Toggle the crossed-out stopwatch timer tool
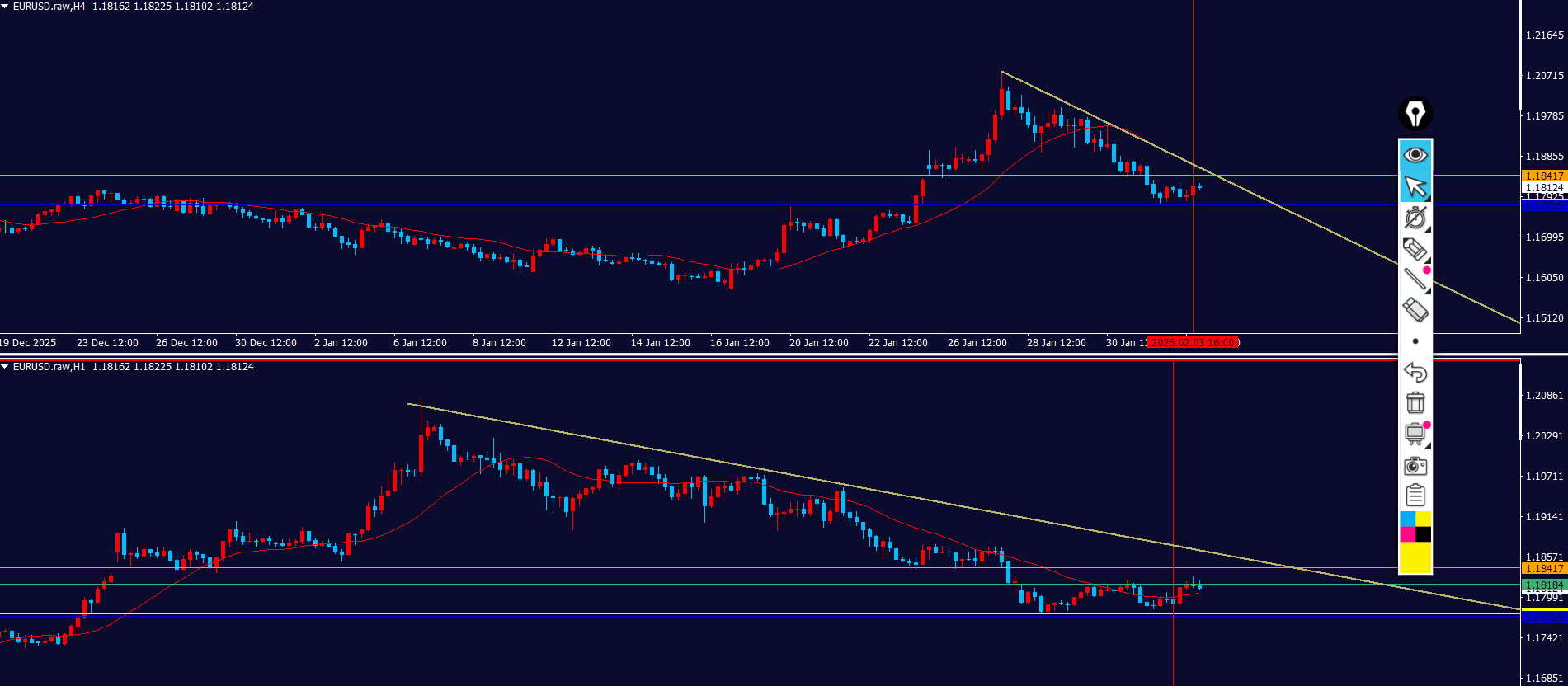Viewport: 1568px width, 686px height. [x=1415, y=218]
